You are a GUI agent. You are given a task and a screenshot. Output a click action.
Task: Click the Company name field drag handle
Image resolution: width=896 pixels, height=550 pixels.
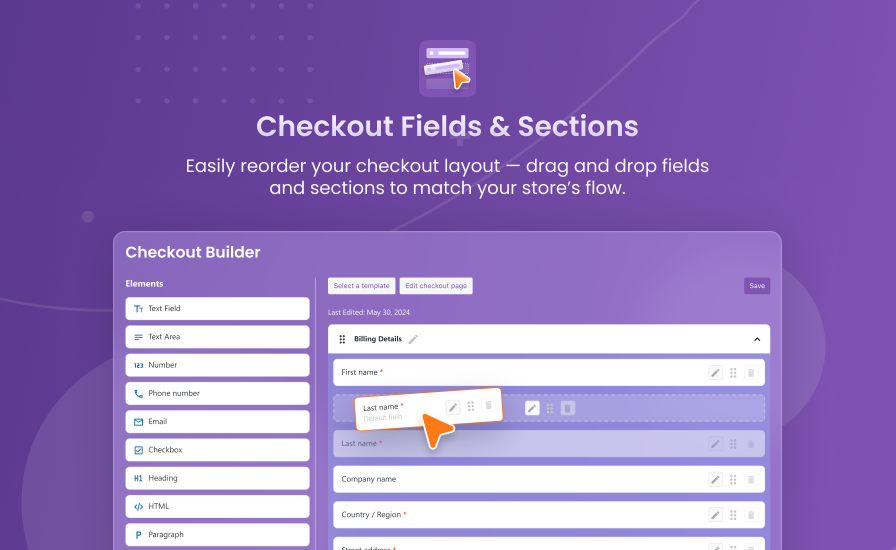click(x=733, y=480)
